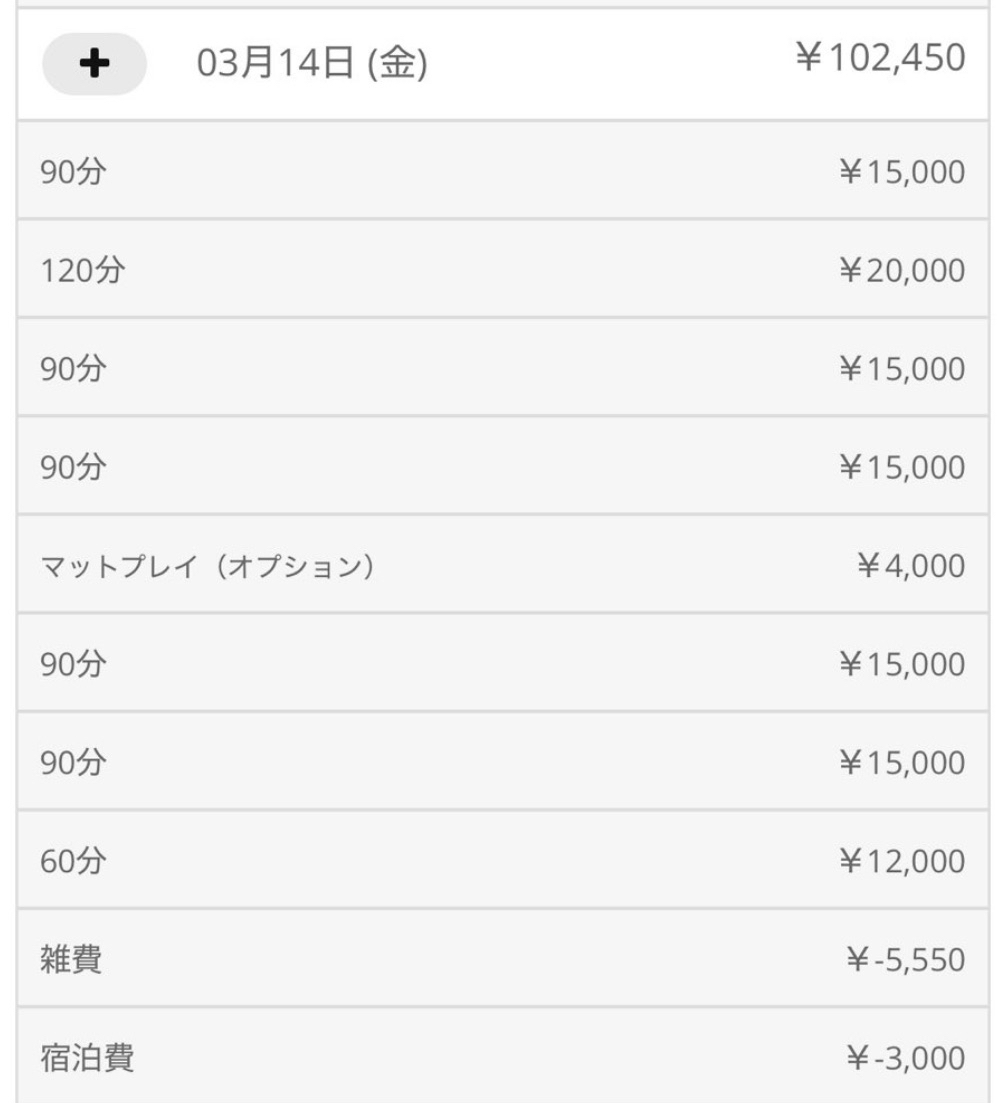
Task: Expand the 03月14日 entry with plus button
Action: coord(94,64)
